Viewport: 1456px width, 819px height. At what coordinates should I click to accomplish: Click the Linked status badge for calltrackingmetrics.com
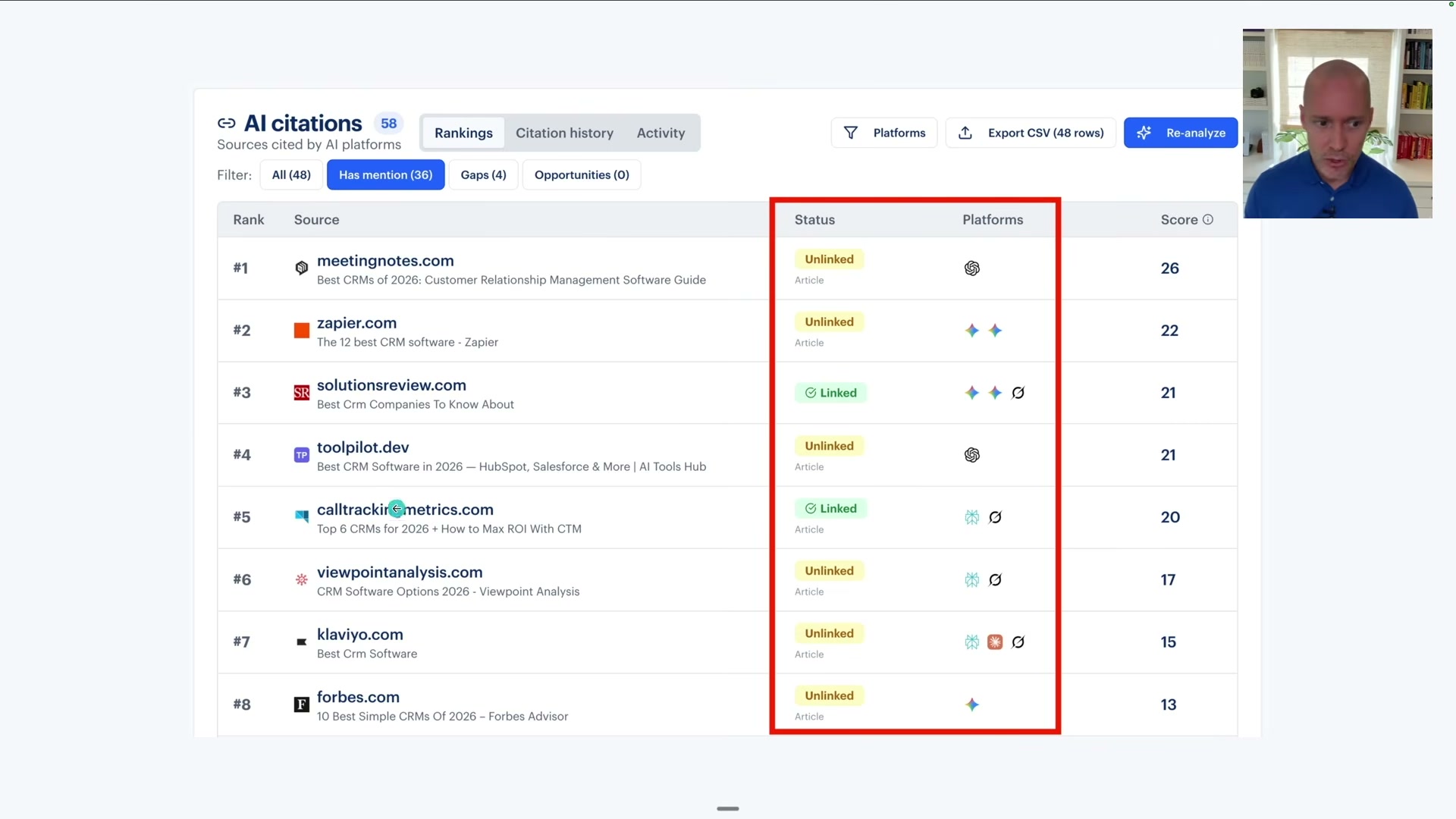click(x=830, y=509)
